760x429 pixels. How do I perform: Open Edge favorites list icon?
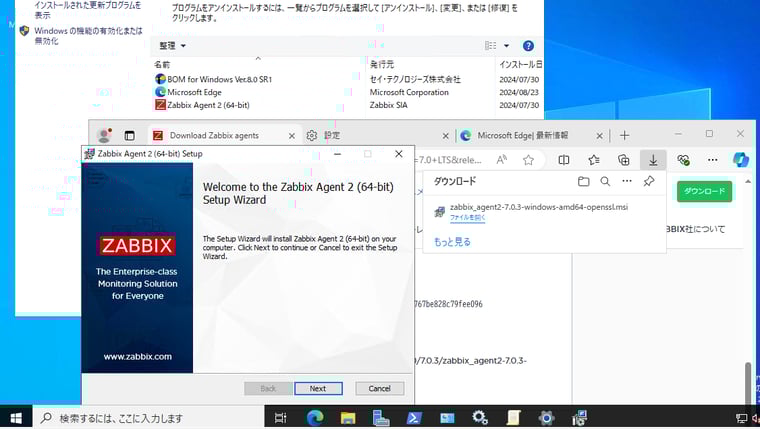point(594,159)
